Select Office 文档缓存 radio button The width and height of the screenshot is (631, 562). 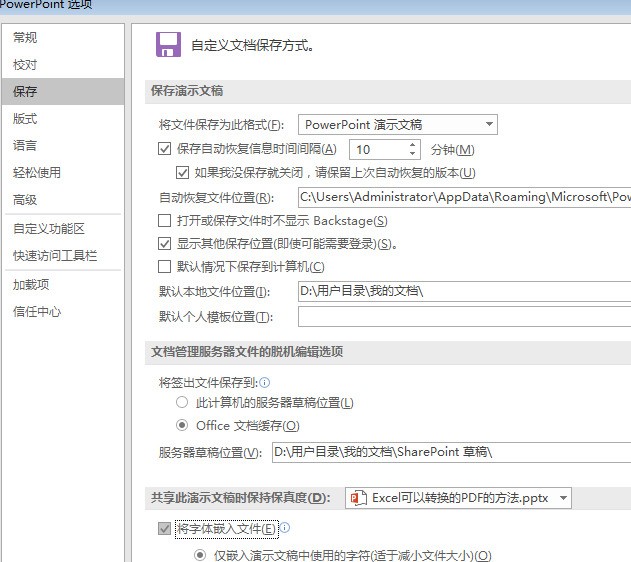pos(182,425)
